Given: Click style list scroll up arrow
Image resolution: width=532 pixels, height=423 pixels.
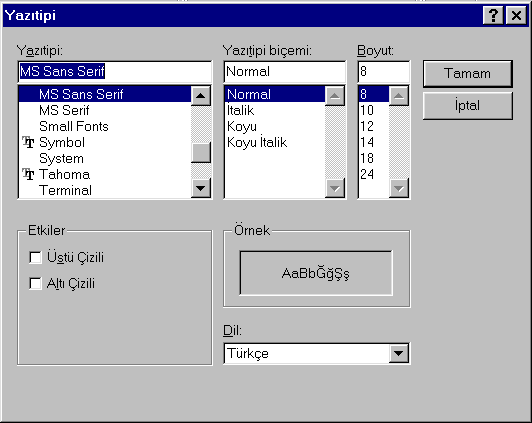Looking at the screenshot, I should pyautogui.click(x=335, y=96).
